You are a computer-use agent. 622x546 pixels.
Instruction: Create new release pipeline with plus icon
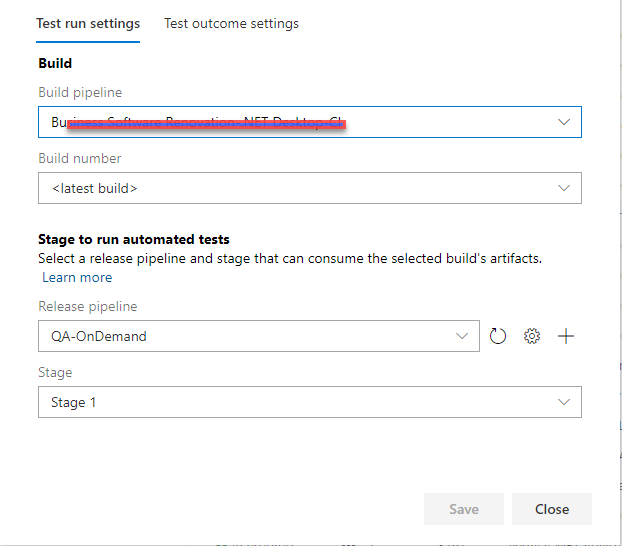click(x=566, y=336)
